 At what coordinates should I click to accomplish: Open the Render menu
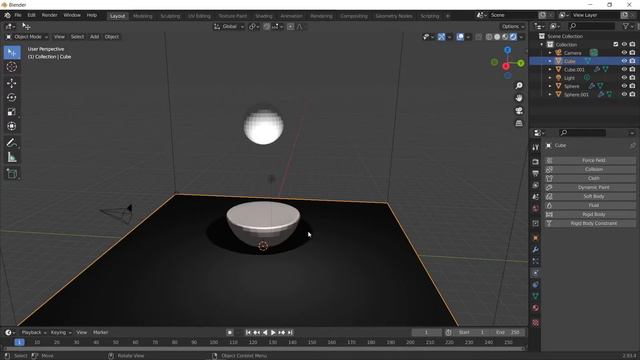pos(50,15)
